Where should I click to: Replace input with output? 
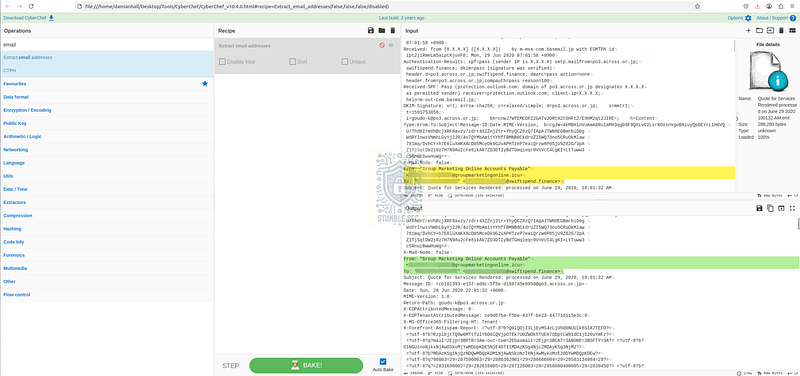click(x=781, y=208)
